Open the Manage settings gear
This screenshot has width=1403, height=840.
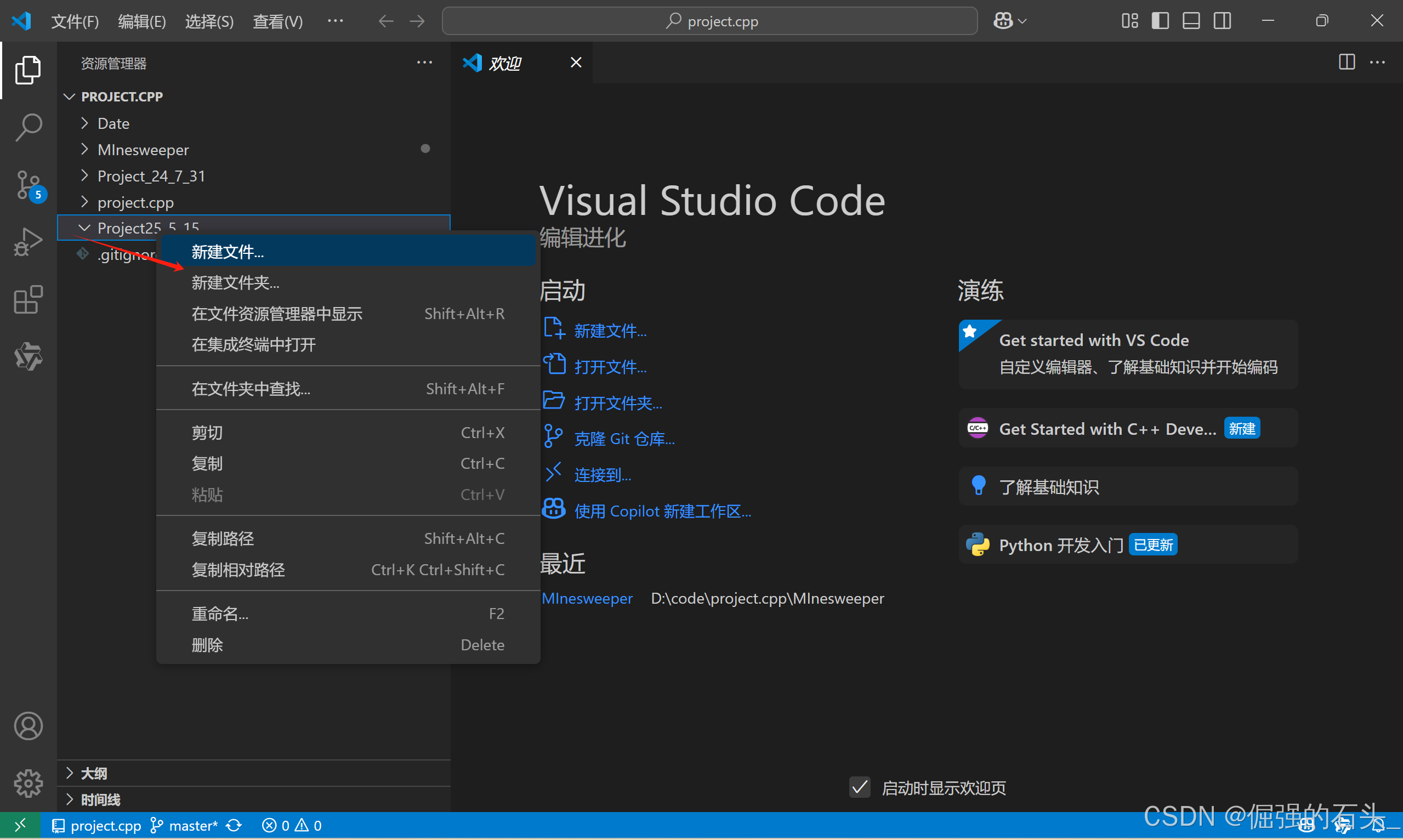29,784
